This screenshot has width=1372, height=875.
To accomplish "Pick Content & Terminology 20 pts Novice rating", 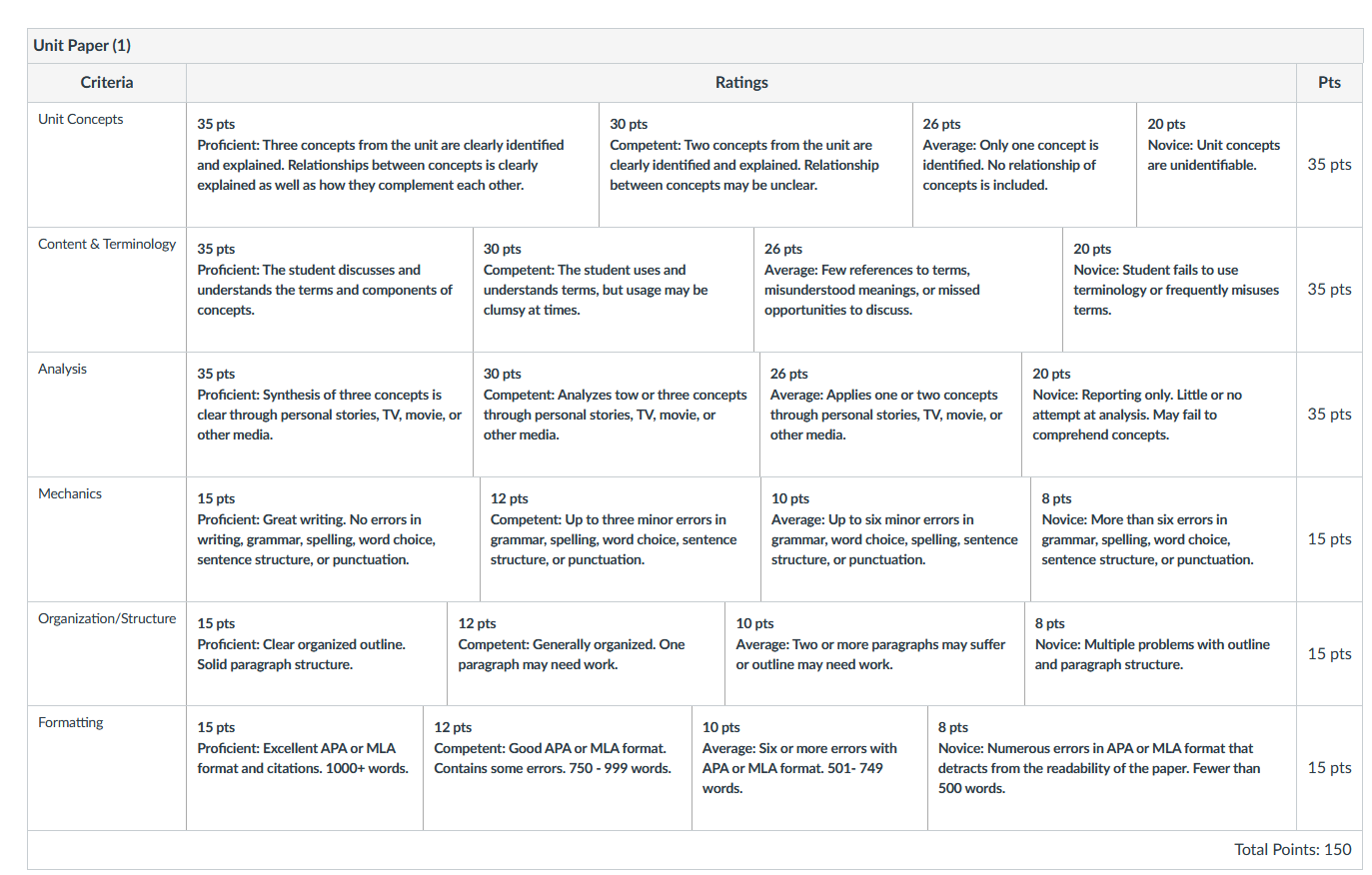I will (x=1179, y=290).
